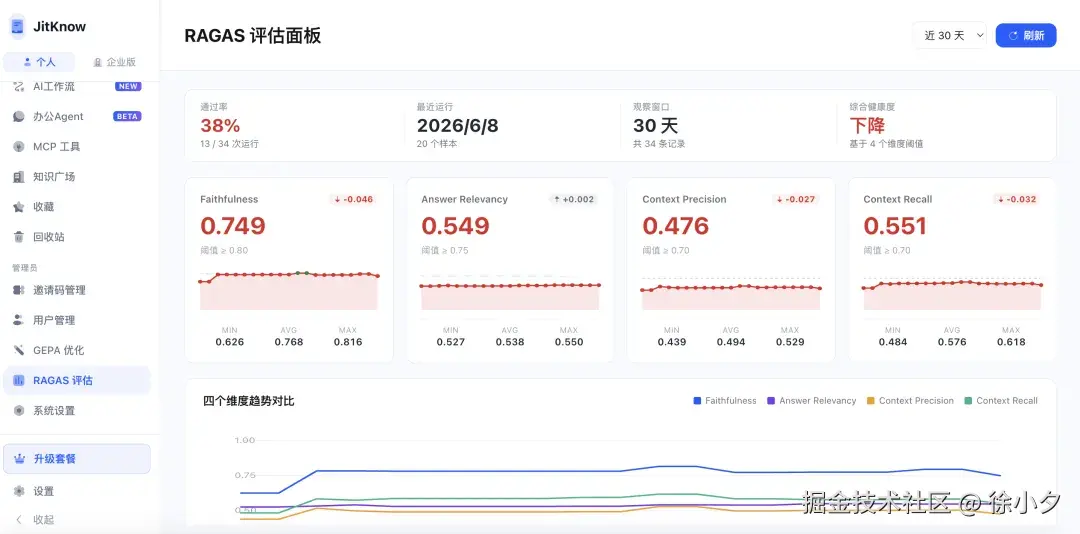Click the Faithfulness -0.046 change badge
The width and height of the screenshot is (1080, 534).
tap(353, 200)
